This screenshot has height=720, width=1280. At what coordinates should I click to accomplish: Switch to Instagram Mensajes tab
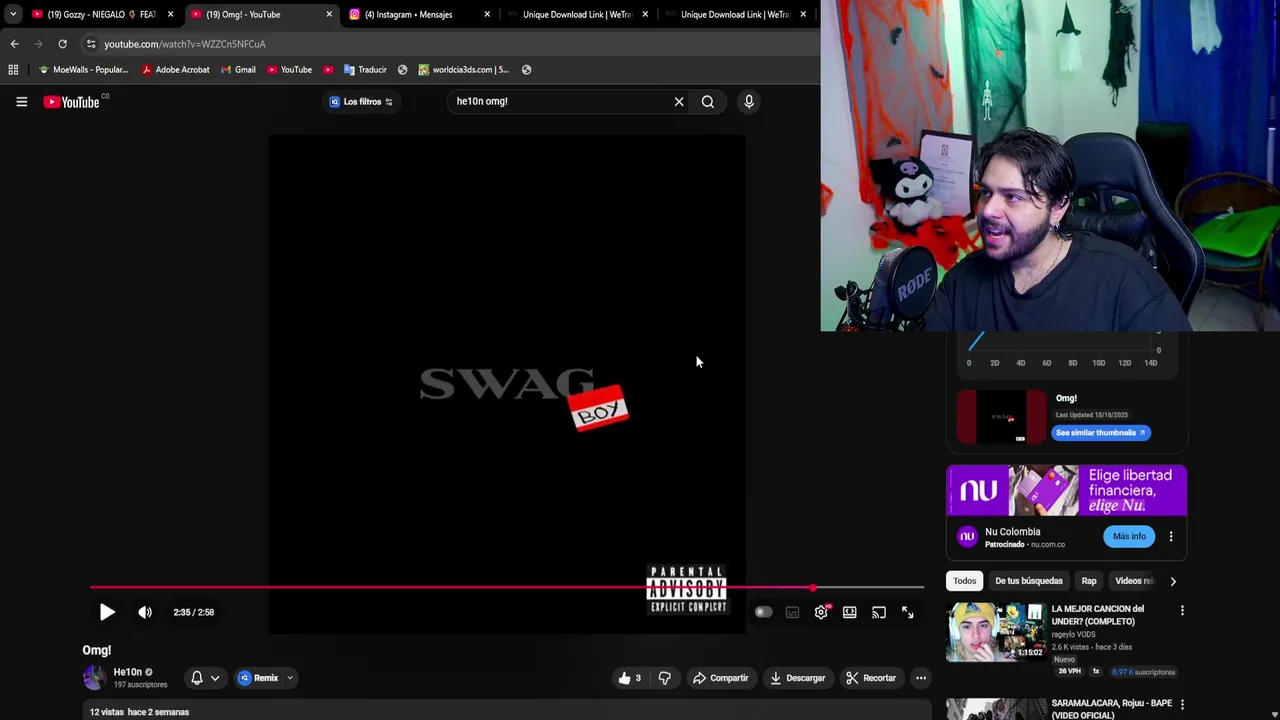418,15
